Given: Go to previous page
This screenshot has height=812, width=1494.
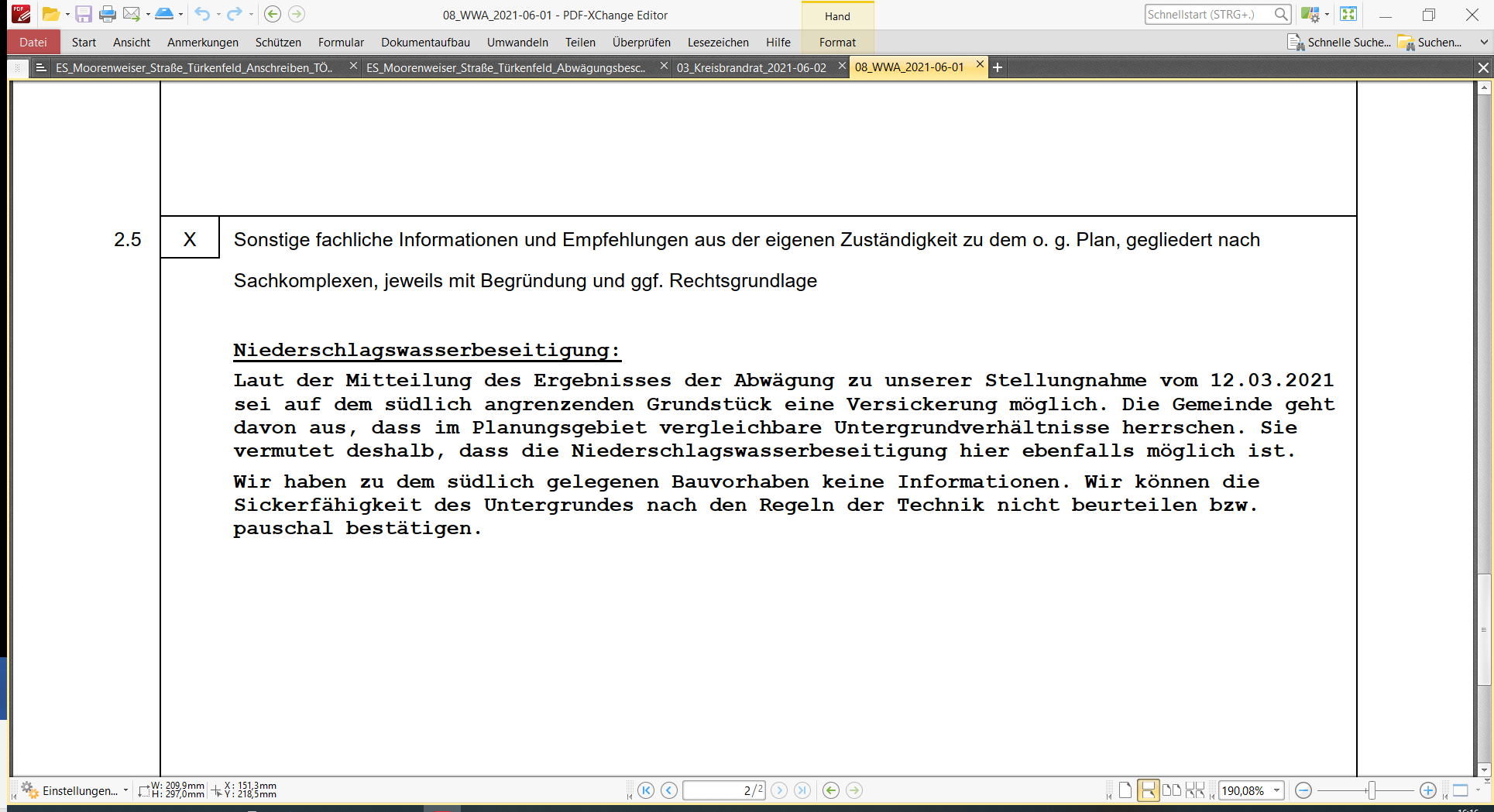Looking at the screenshot, I should point(669,790).
